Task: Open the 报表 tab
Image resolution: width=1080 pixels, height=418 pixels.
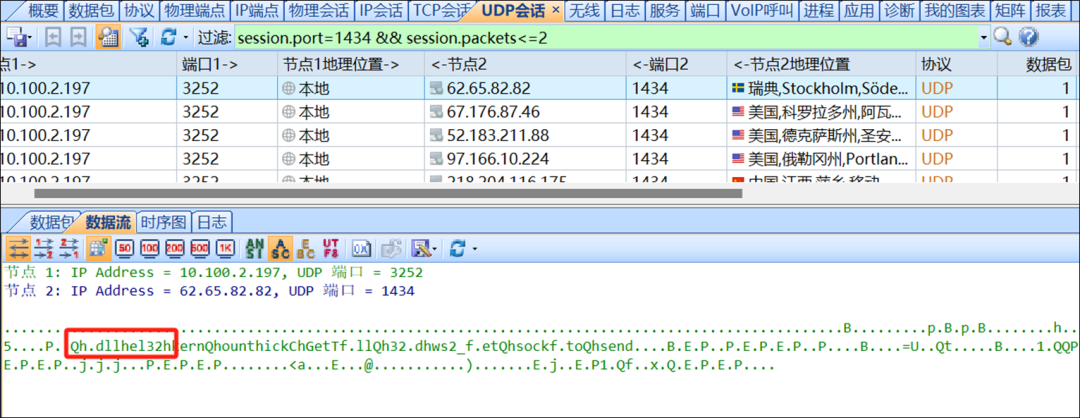Action: 1051,10
